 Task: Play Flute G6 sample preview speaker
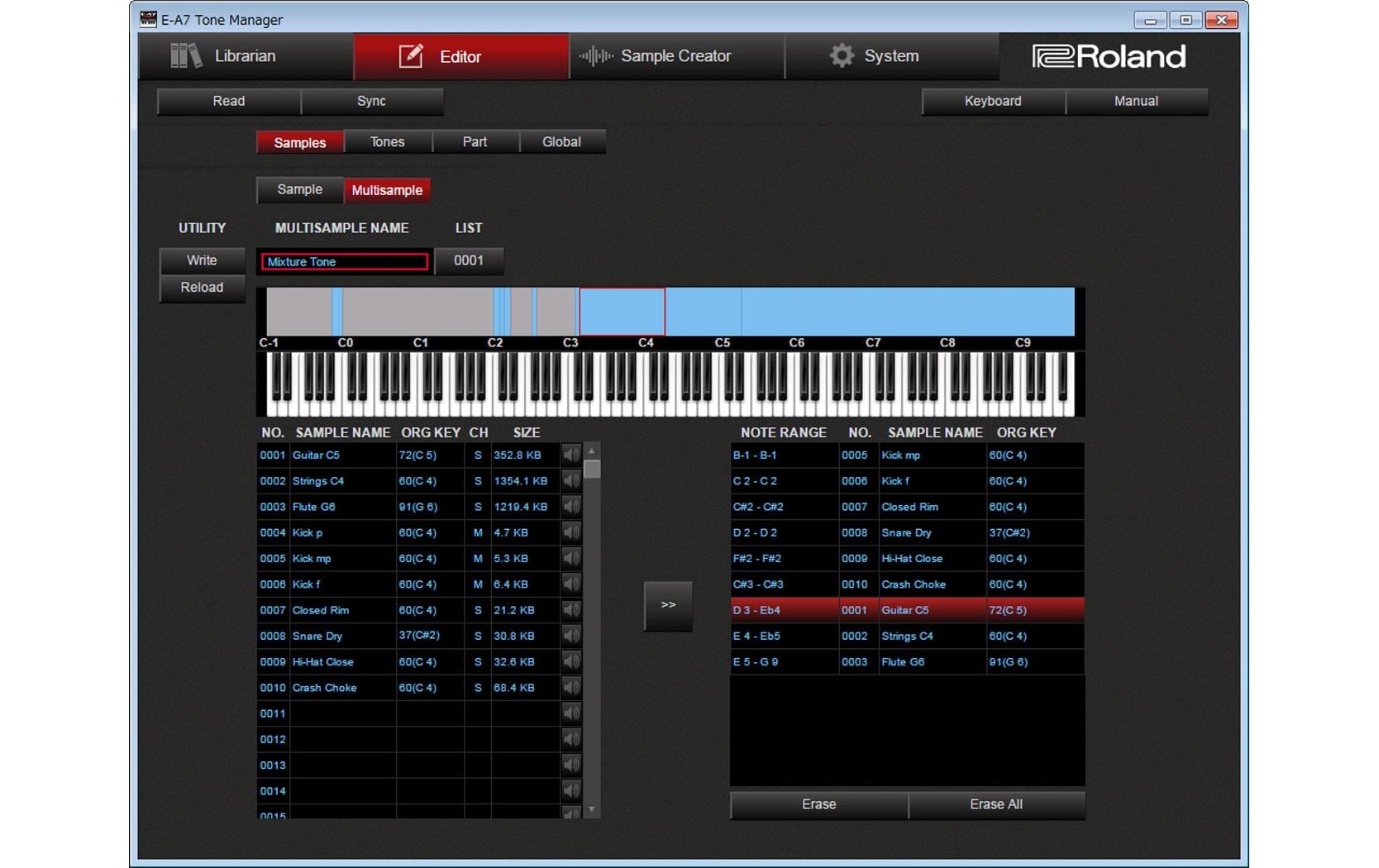point(571,506)
